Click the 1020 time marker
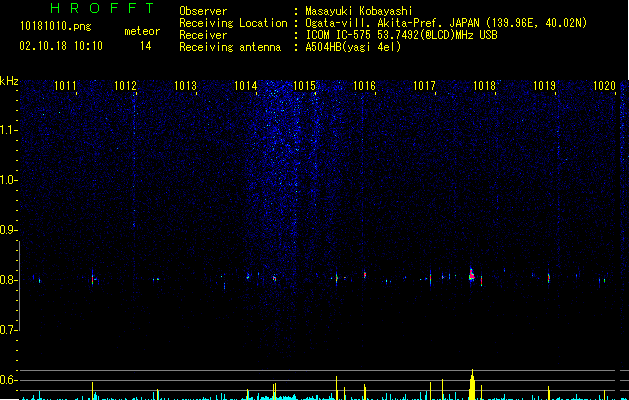Viewport: 629px width, 400px height. 605,86
